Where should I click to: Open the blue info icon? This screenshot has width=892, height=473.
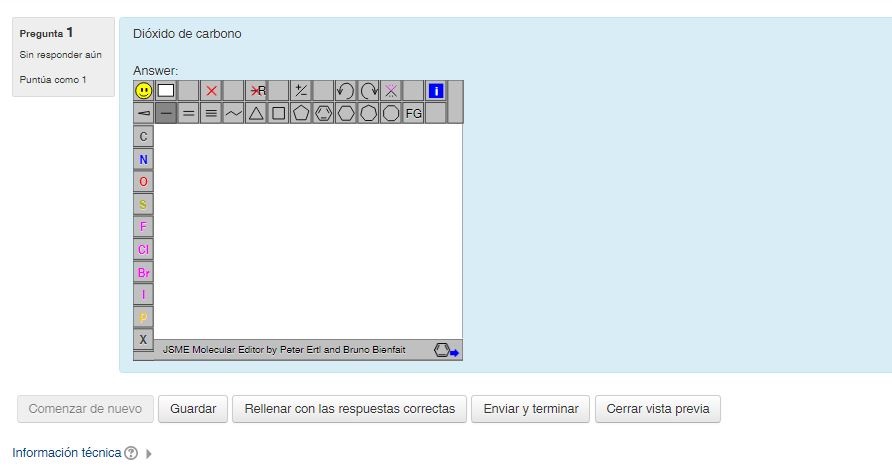pyautogui.click(x=435, y=91)
